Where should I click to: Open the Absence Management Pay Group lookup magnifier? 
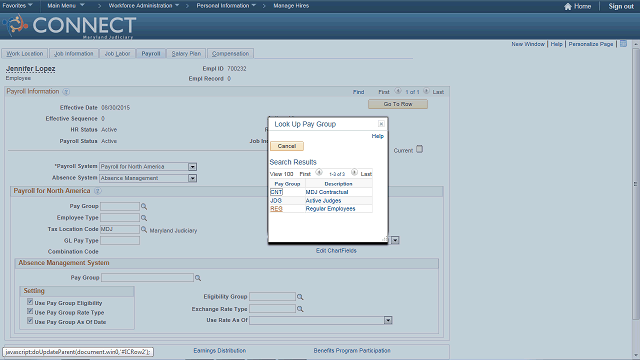coord(198,278)
